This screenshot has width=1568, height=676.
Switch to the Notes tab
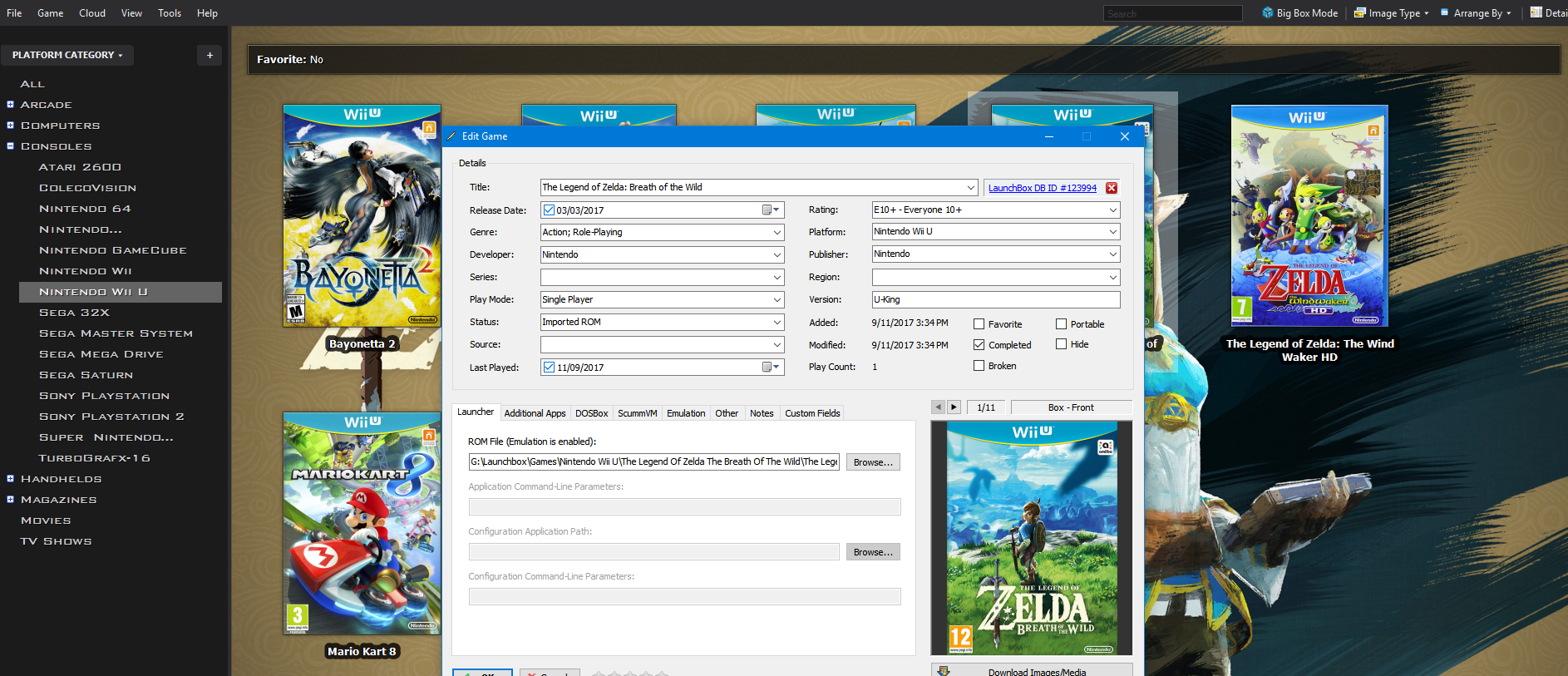(762, 413)
